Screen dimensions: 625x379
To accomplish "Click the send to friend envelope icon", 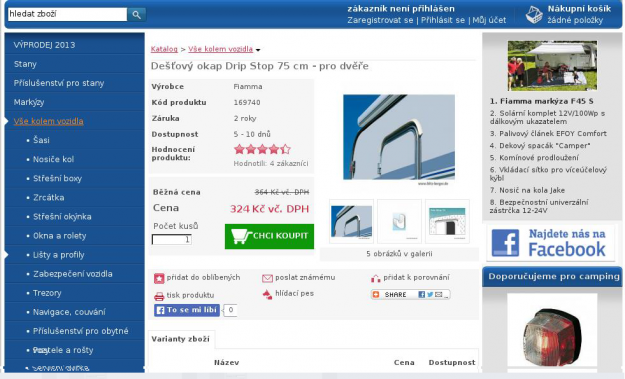I will [x=267, y=278].
